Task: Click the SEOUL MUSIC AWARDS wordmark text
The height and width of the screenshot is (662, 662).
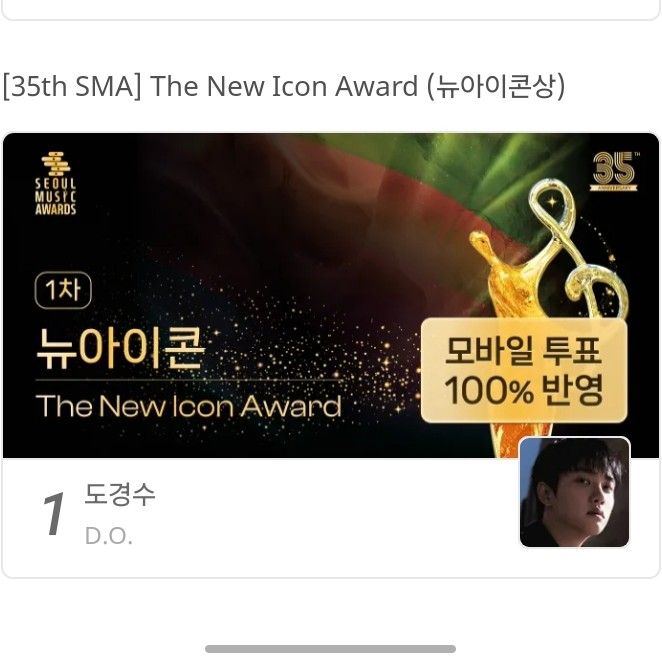Action: tap(56, 197)
